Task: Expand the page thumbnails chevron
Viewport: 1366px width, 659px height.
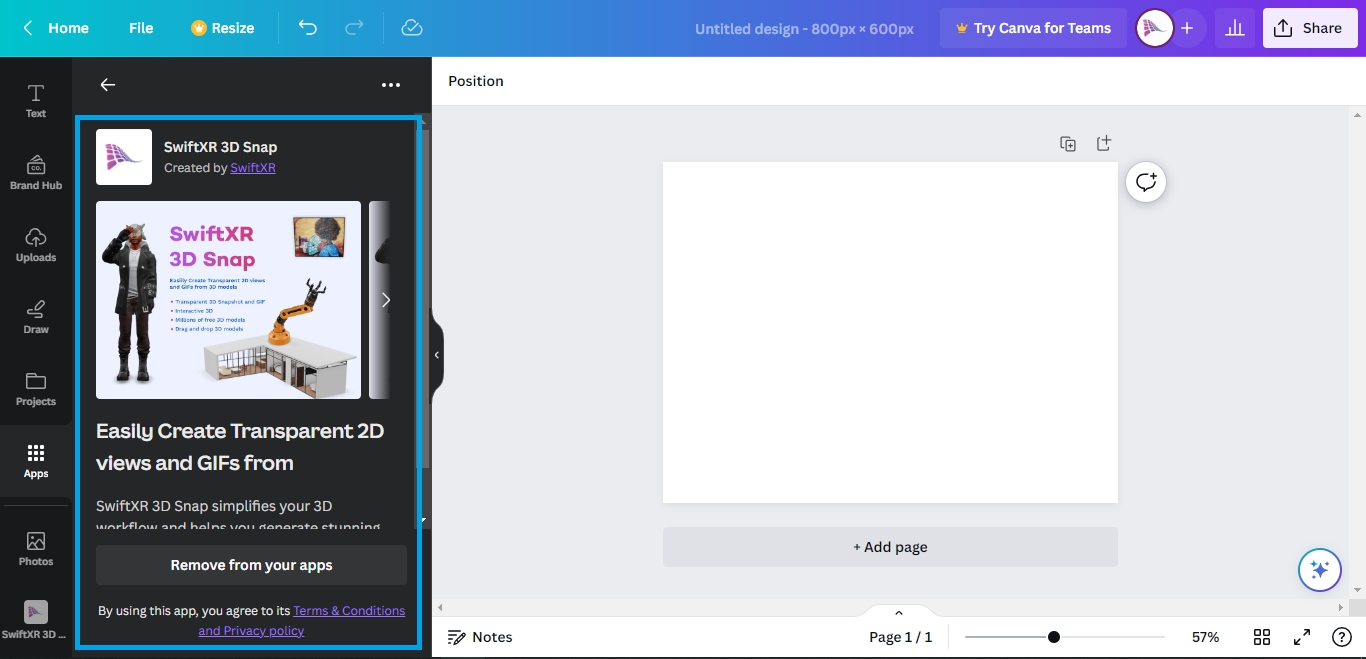Action: 898,613
